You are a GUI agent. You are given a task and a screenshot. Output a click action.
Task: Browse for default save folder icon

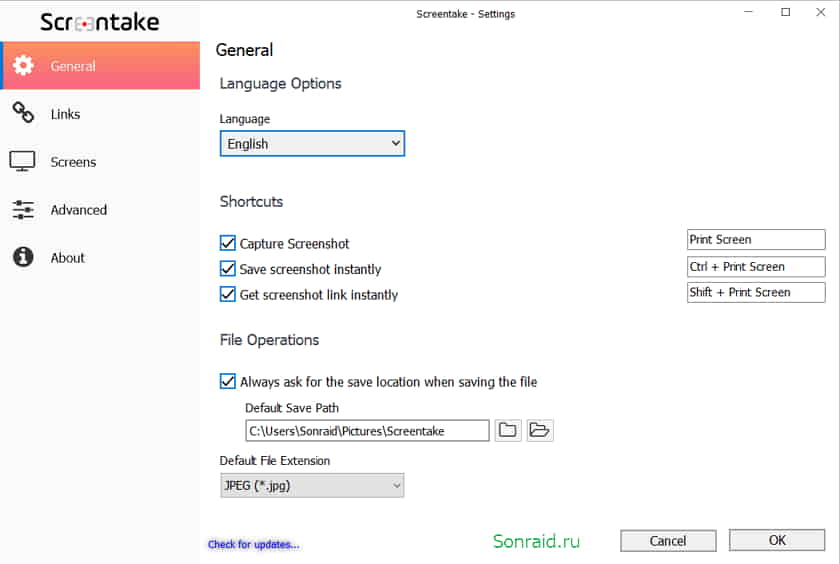coord(508,430)
